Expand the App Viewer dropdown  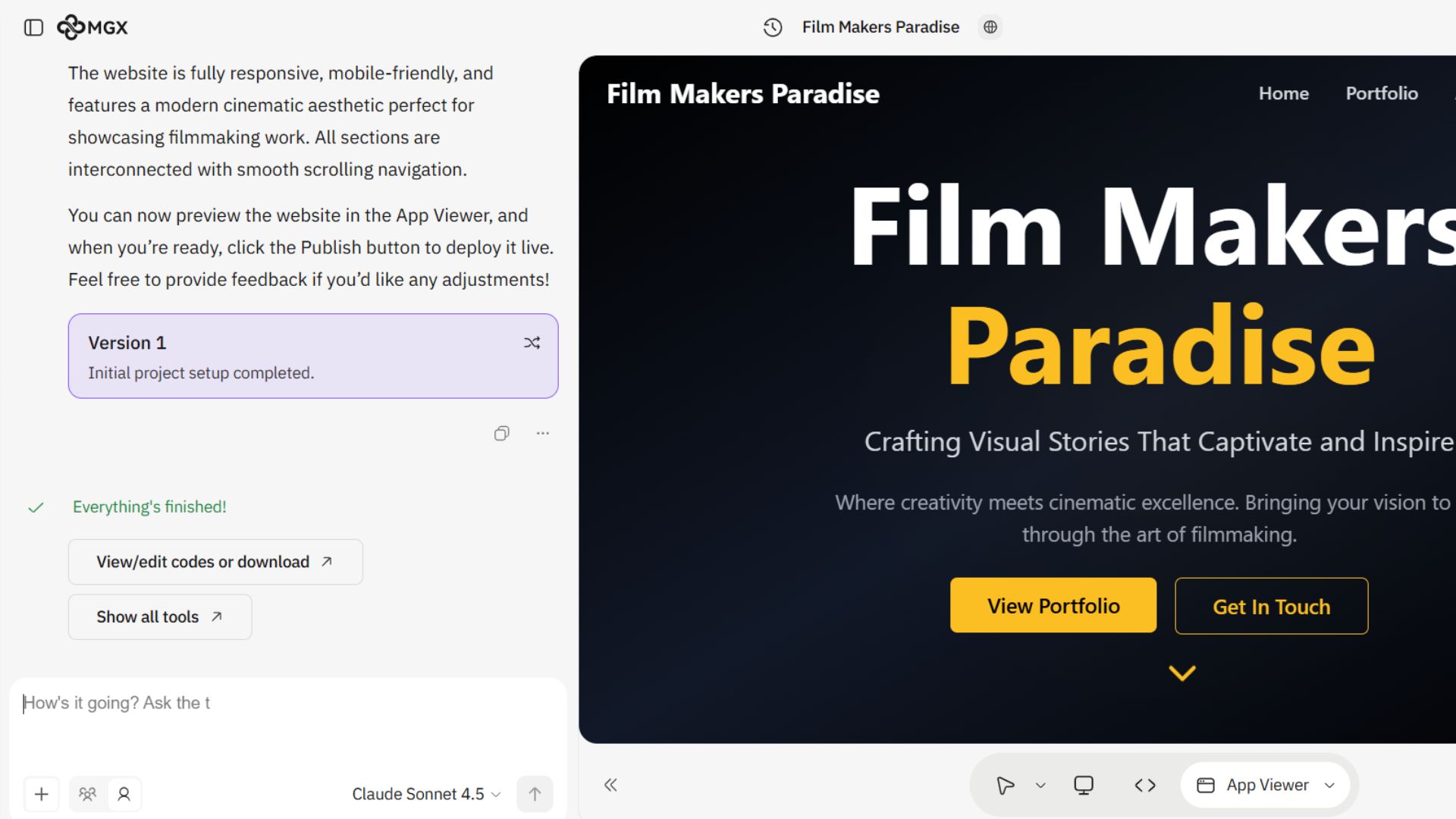pos(1266,785)
